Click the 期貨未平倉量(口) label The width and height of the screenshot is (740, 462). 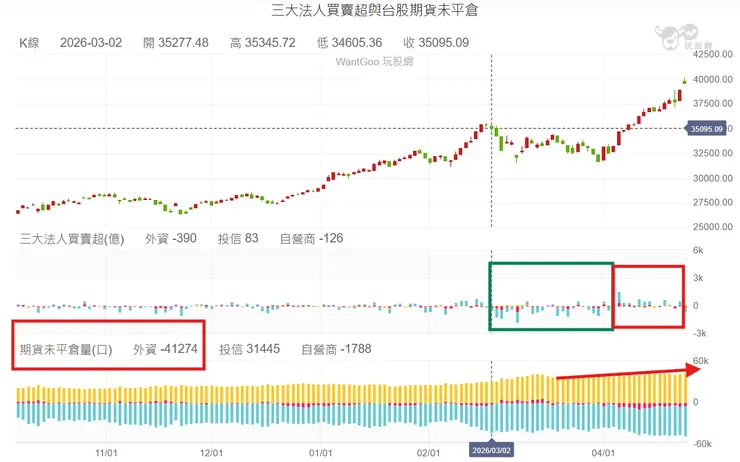click(x=66, y=350)
